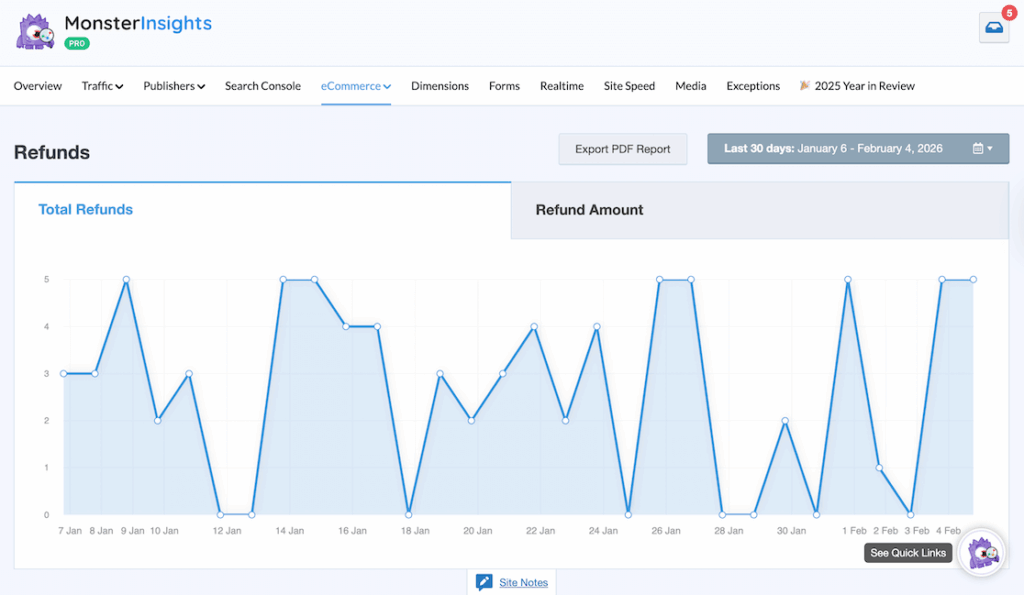Click the See Quick Links button
The image size is (1024, 595).
pos(907,552)
